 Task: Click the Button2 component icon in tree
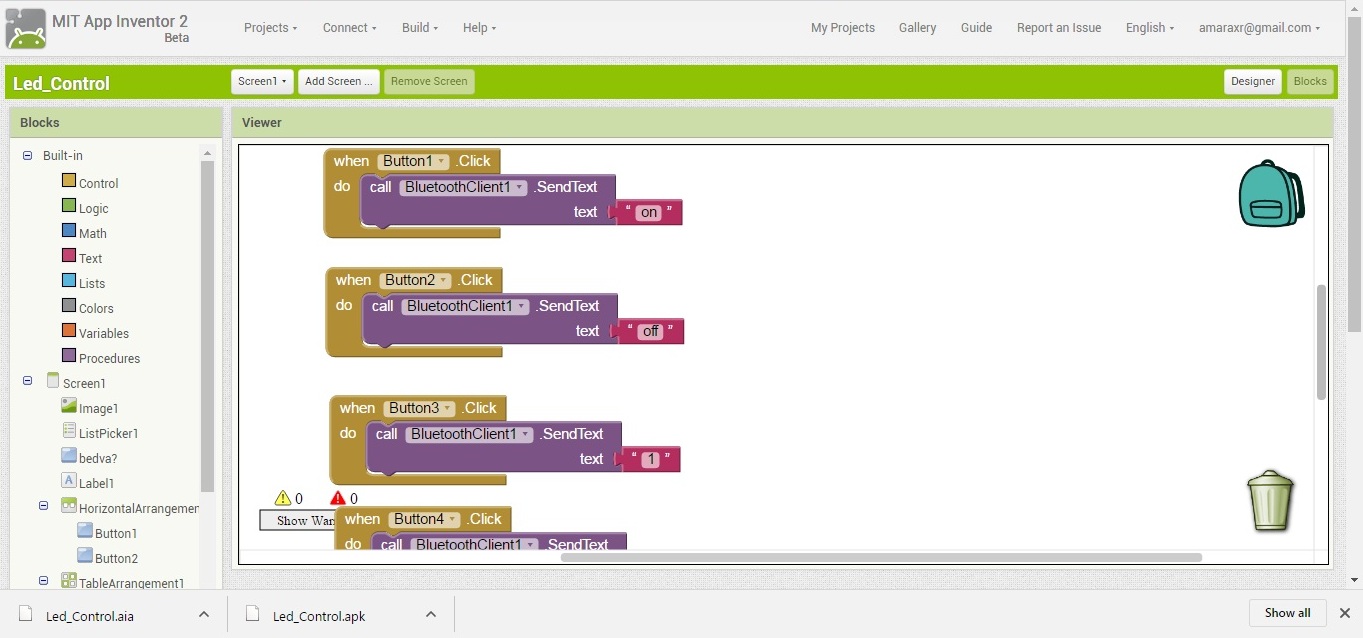(x=85, y=556)
